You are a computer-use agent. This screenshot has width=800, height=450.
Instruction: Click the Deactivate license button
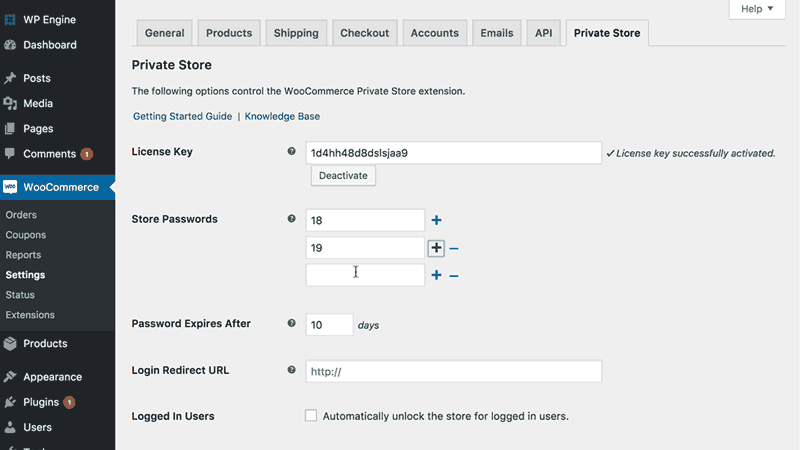(x=343, y=176)
